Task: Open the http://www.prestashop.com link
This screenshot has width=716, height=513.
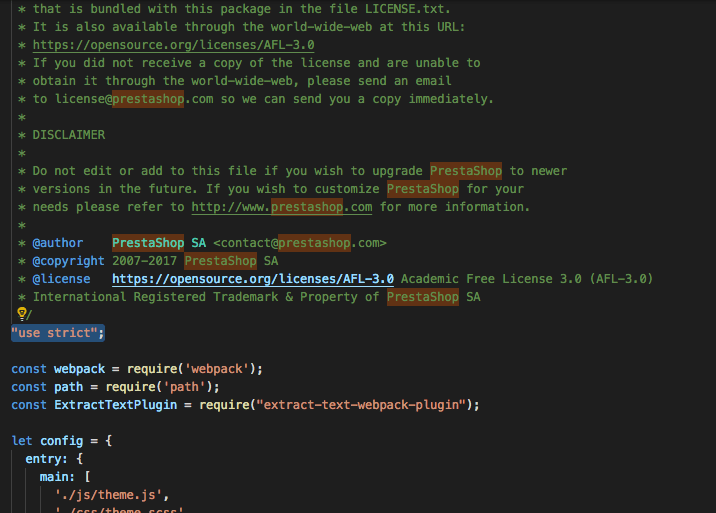Action: 282,207
